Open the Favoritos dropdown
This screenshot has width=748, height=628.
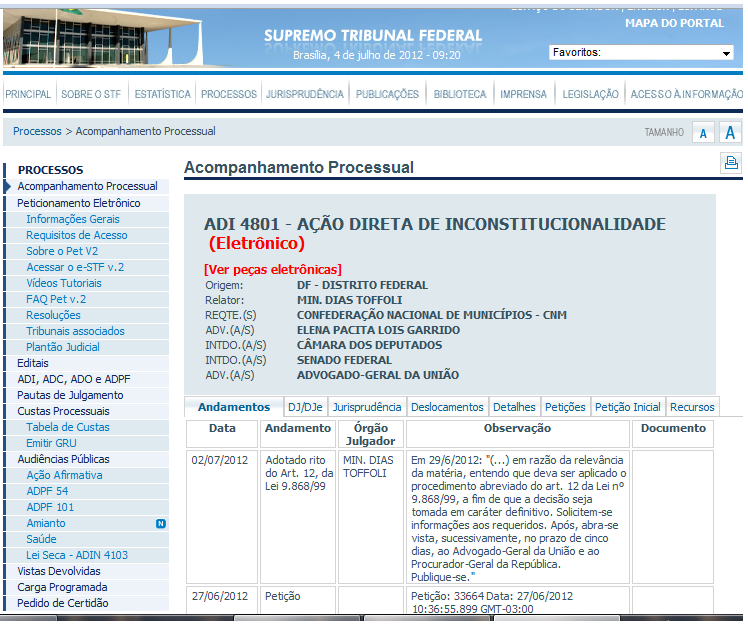[x=641, y=52]
